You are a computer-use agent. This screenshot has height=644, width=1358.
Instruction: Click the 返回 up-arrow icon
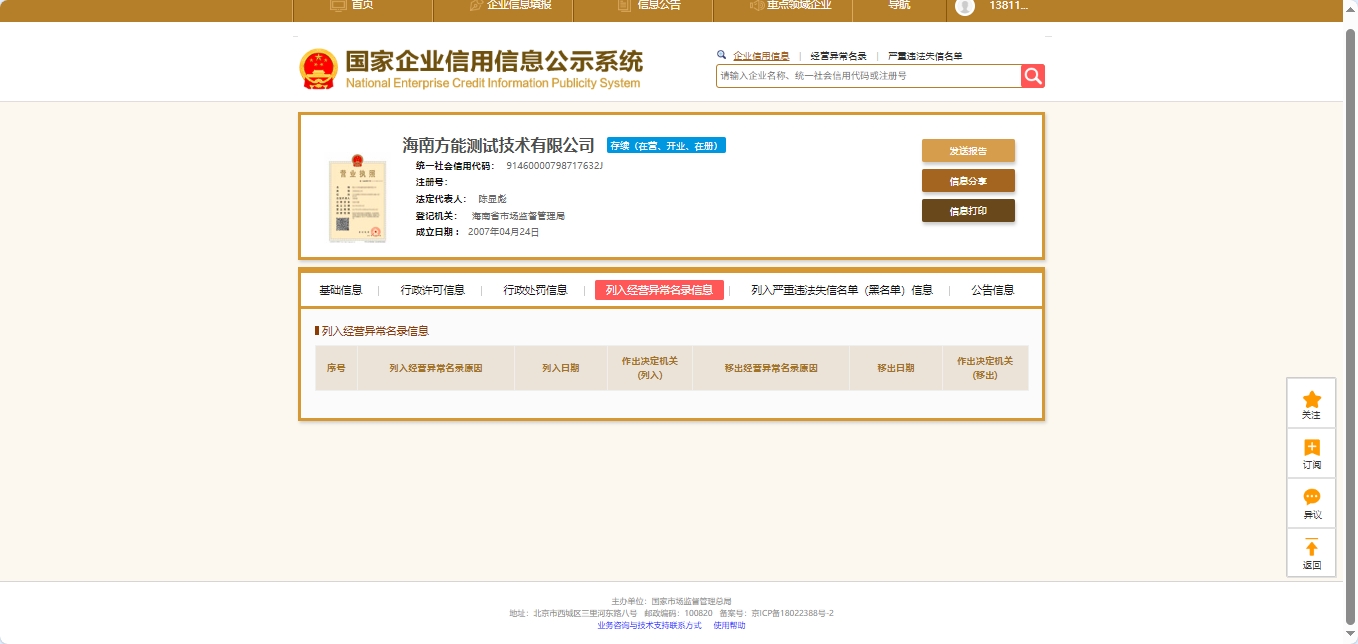point(1311,548)
